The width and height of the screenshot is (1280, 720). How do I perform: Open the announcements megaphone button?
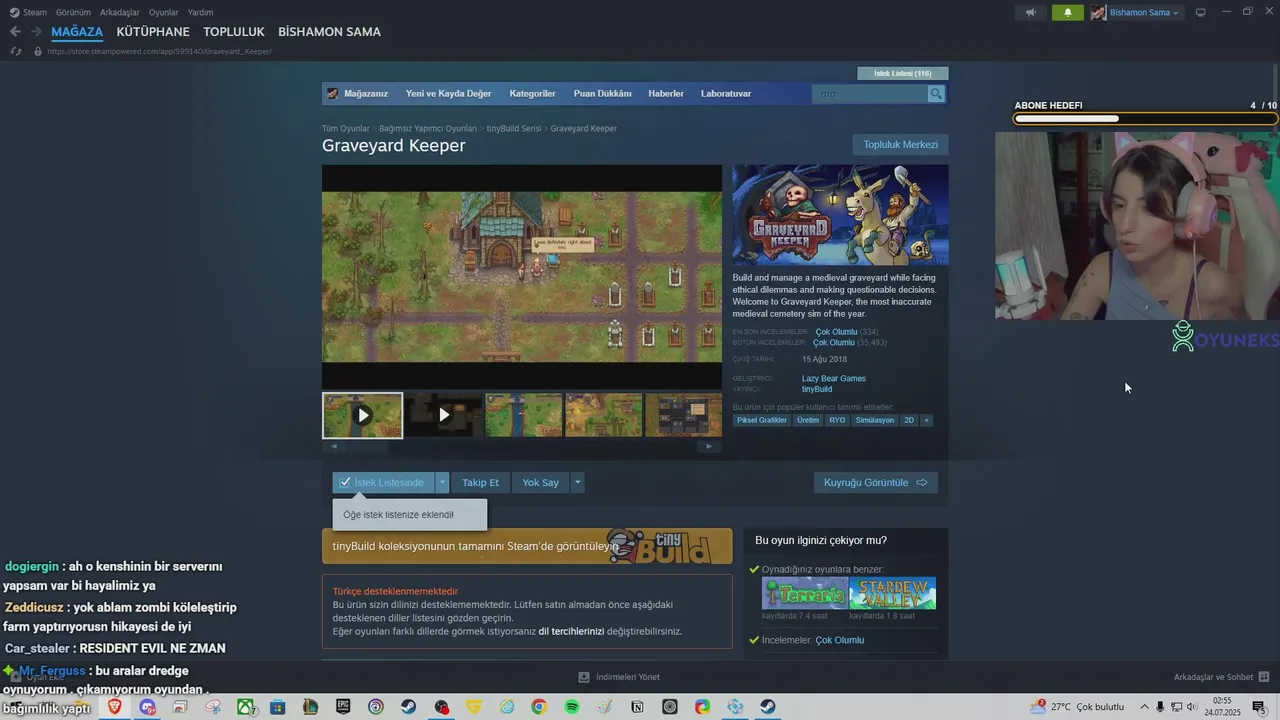click(1030, 12)
